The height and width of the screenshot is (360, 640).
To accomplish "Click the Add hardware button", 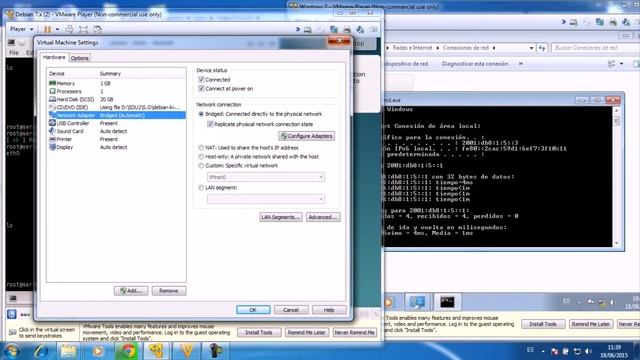I will coord(131,291).
